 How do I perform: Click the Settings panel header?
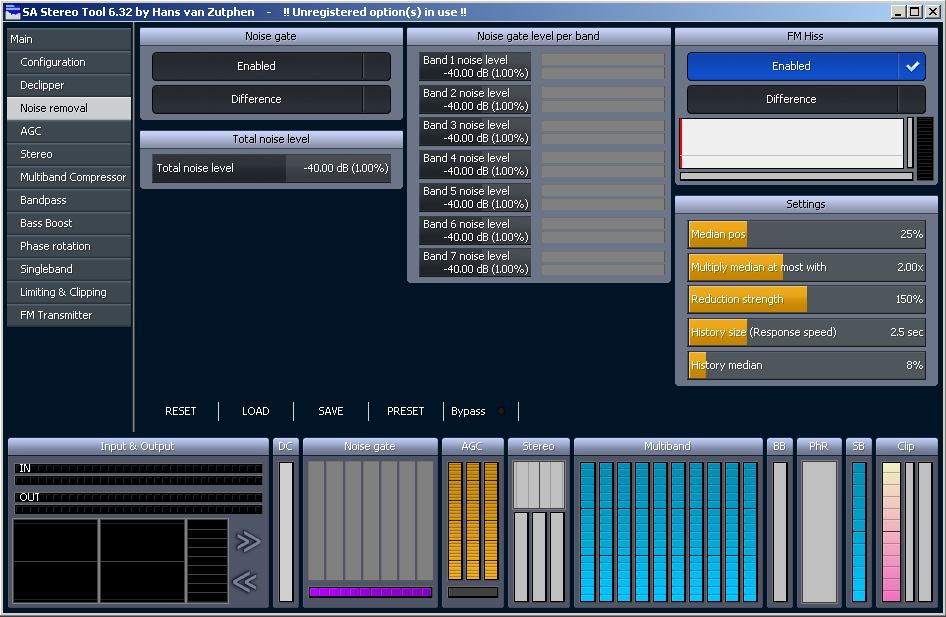(806, 204)
